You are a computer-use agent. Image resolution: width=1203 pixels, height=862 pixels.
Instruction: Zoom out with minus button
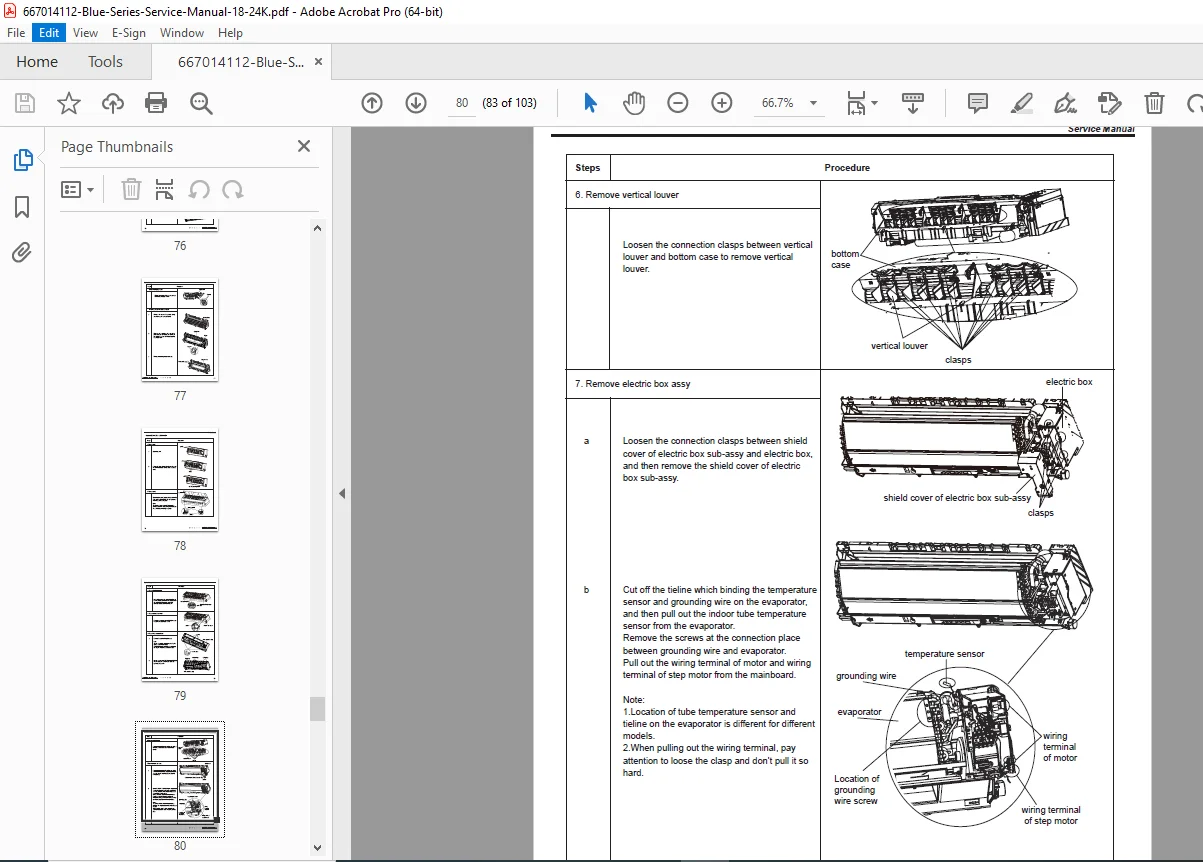click(x=678, y=102)
